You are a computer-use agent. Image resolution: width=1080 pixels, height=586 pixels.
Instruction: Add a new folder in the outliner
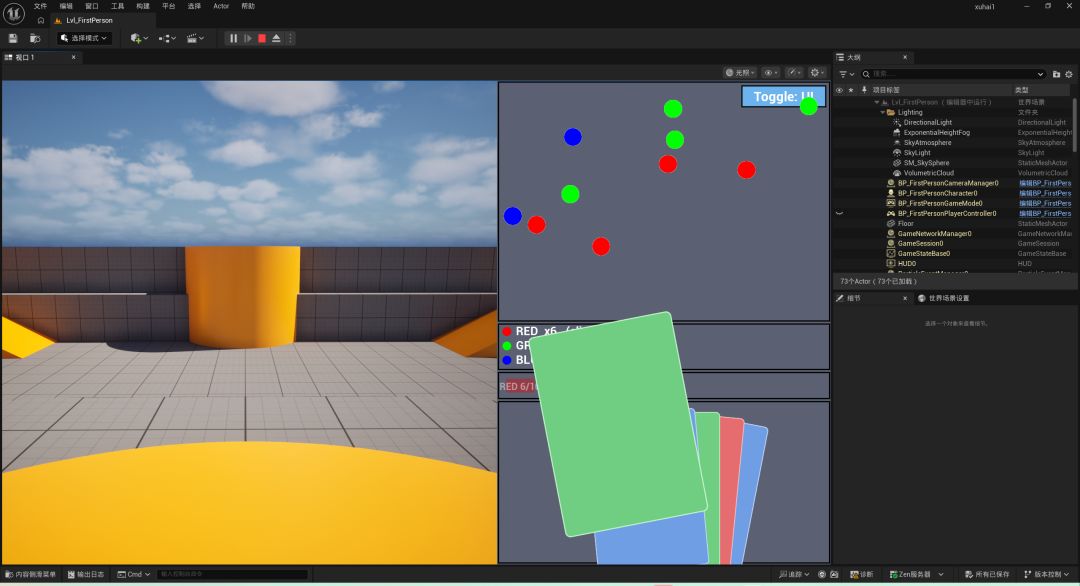coord(1057,74)
